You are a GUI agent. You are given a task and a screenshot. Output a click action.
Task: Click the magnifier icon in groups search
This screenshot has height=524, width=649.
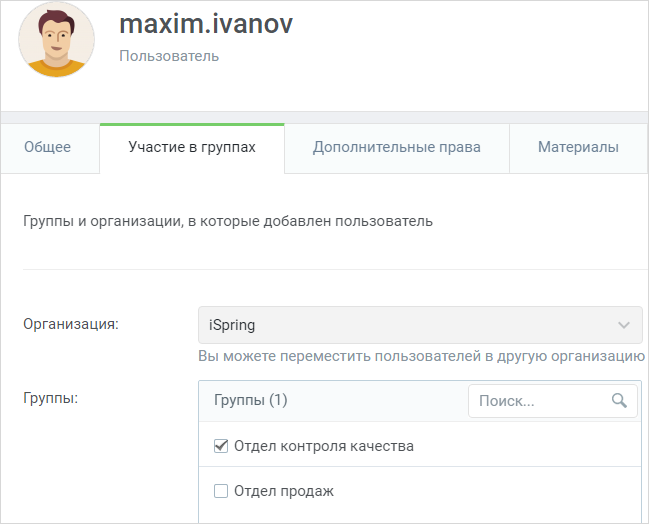[x=619, y=400]
